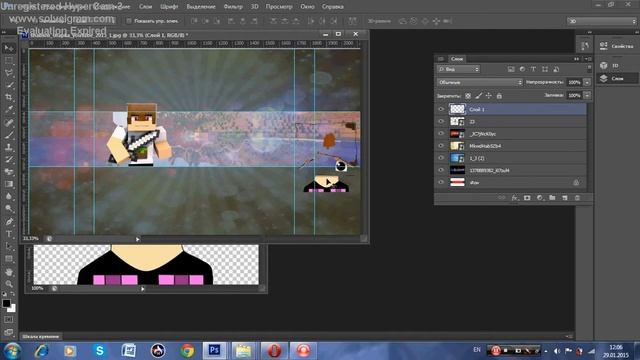640x360 pixels.
Task: Open the Слои menu
Action: (145, 7)
